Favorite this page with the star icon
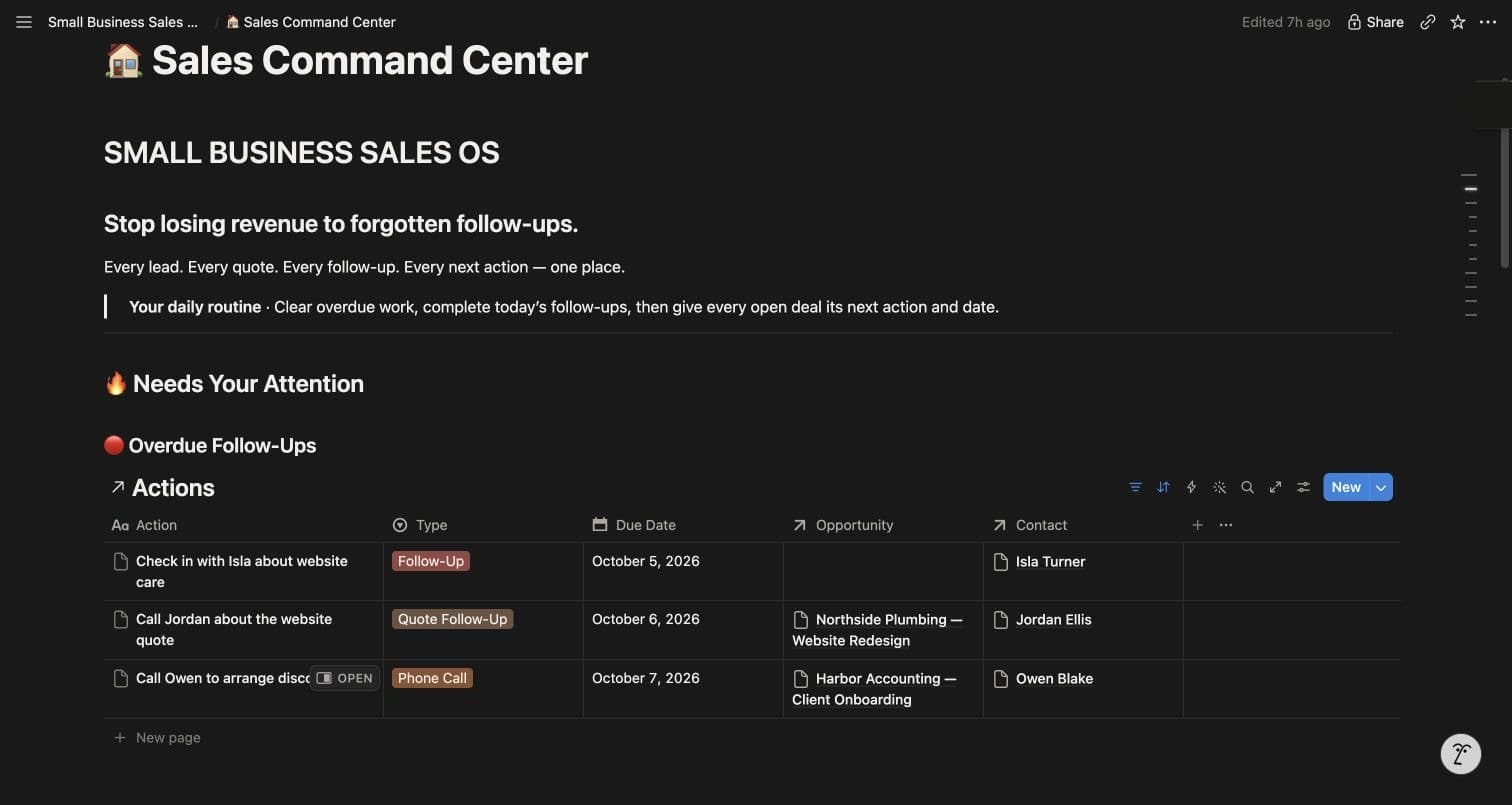The image size is (1512, 805). pos(1458,22)
